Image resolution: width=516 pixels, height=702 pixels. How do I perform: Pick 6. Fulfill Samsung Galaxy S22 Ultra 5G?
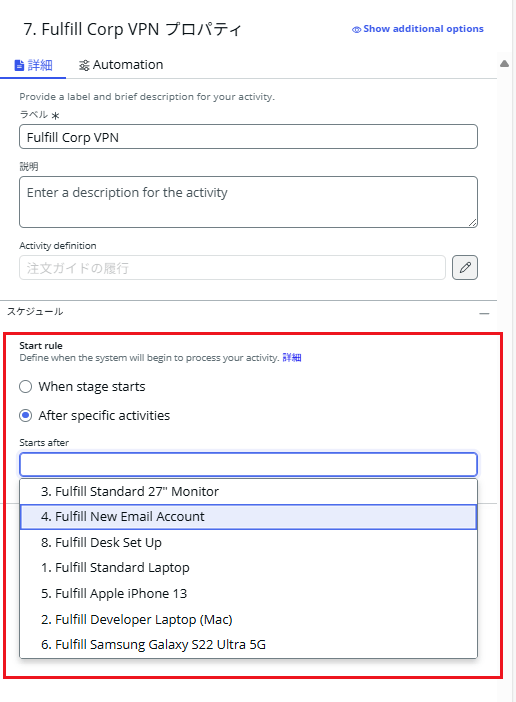coord(248,645)
